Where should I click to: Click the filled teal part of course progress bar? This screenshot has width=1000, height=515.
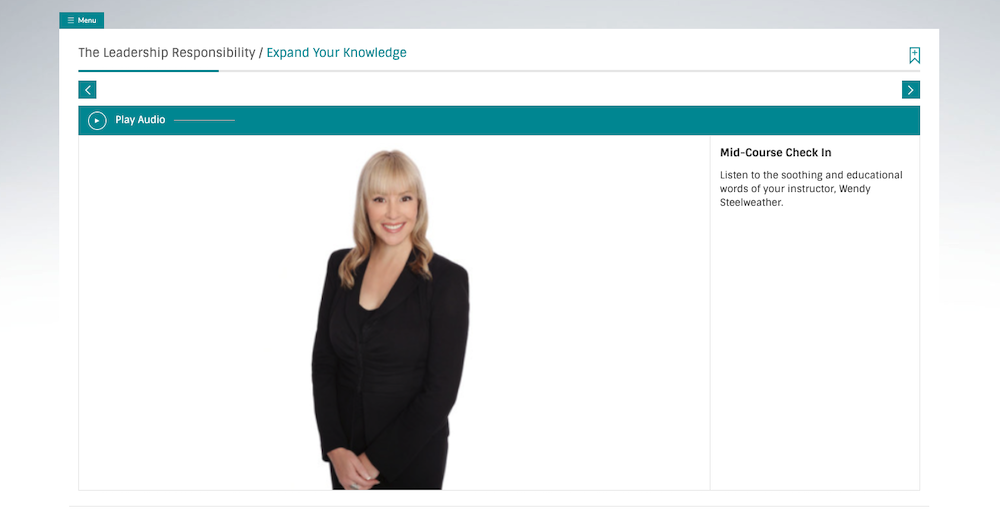149,71
